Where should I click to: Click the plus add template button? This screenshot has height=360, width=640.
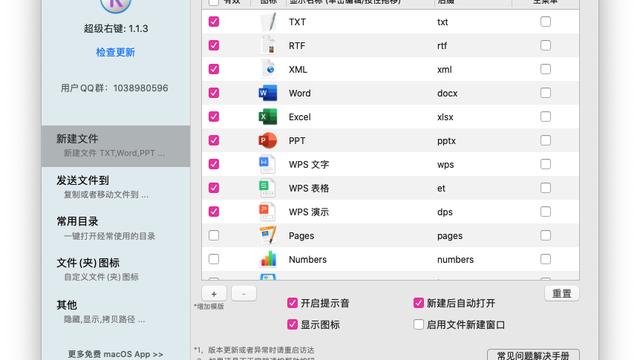214,293
